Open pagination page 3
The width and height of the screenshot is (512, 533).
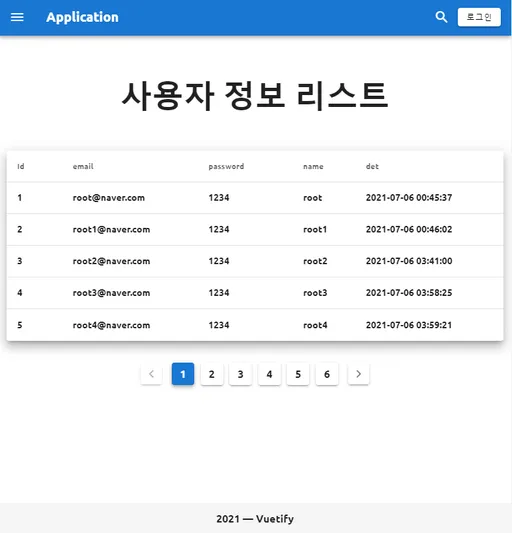(240, 374)
